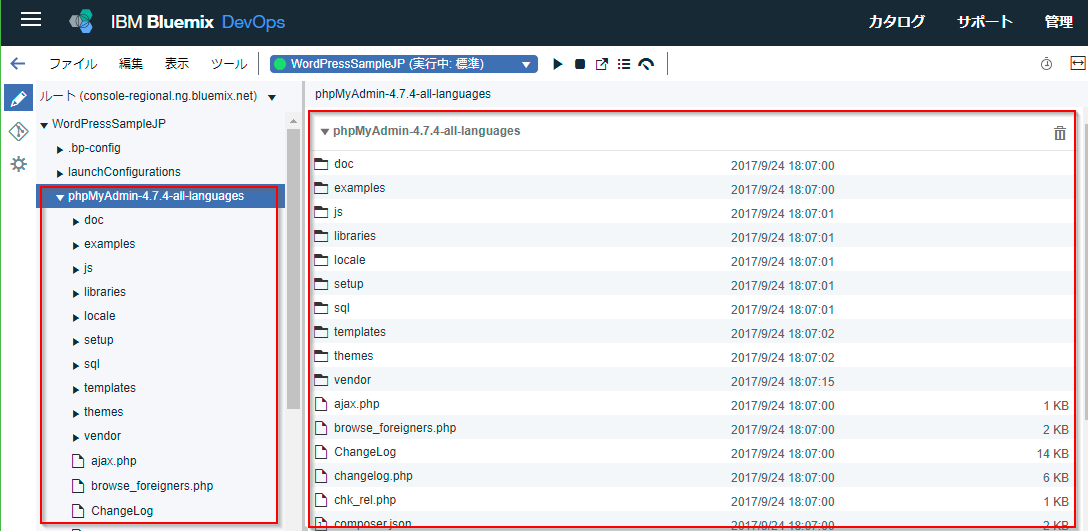The image size is (1088, 531).
Task: Open the 編集 menu
Action: point(131,64)
